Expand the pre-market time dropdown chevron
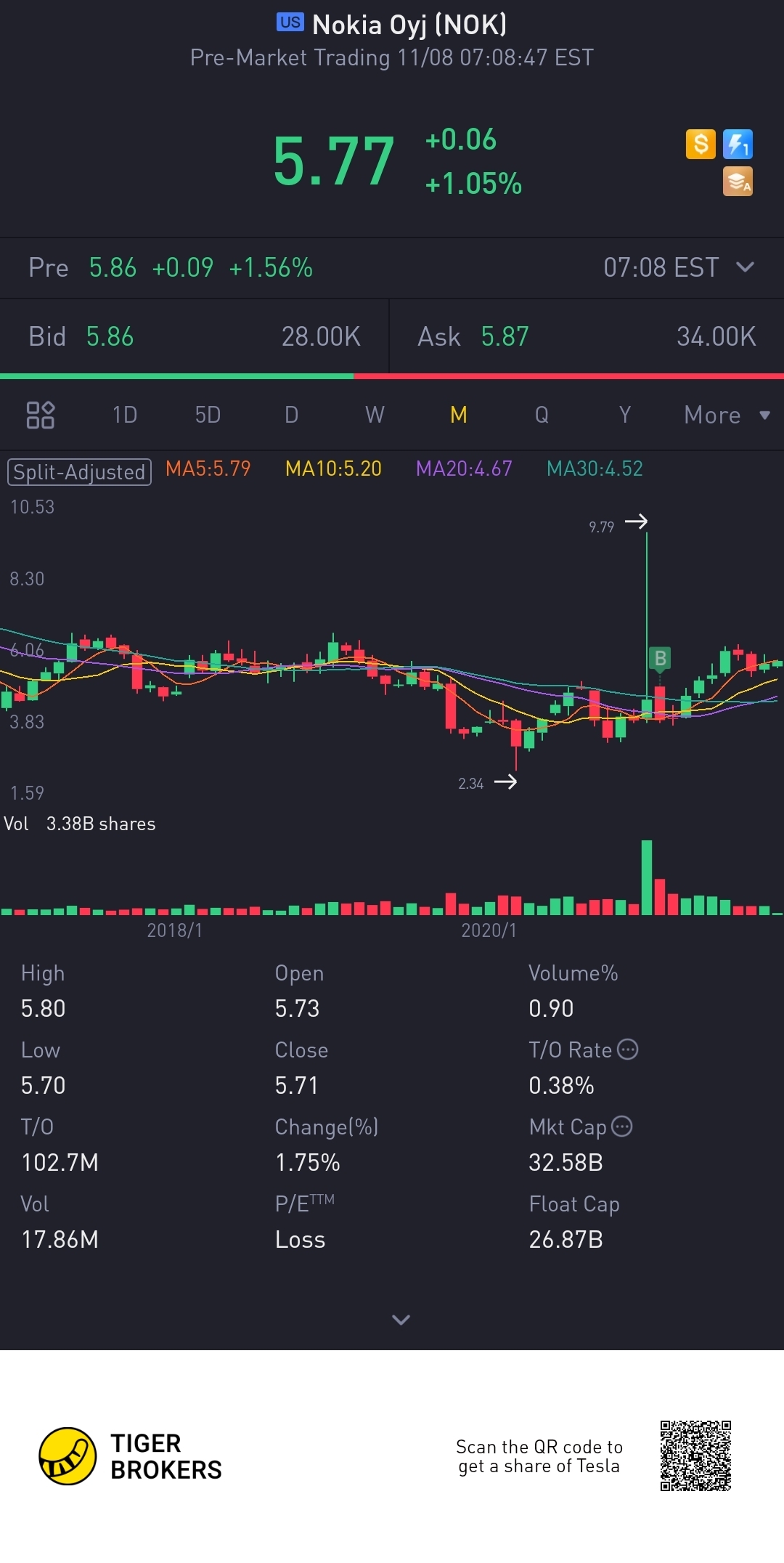This screenshot has height=1563, width=784. click(745, 267)
